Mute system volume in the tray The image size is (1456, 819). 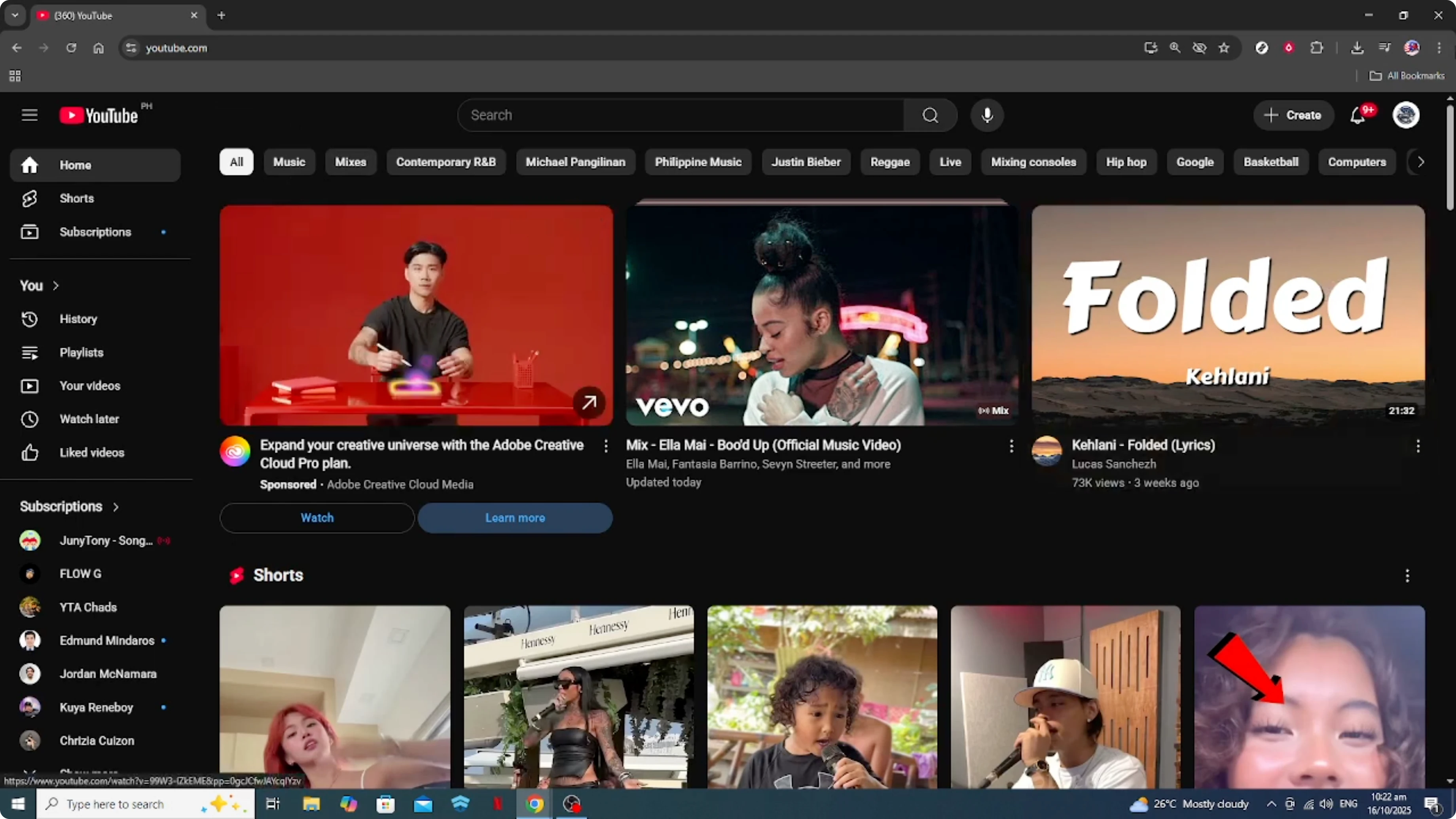pos(1327,804)
